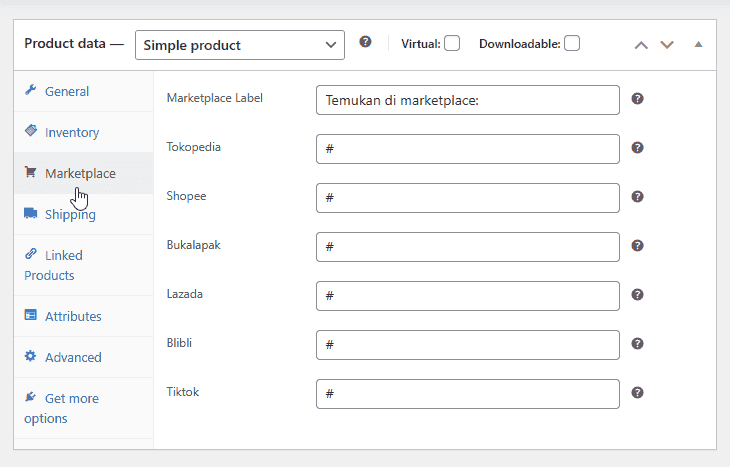Click the Tokopedia field label
Screen dimensions: 730x467
194,147
